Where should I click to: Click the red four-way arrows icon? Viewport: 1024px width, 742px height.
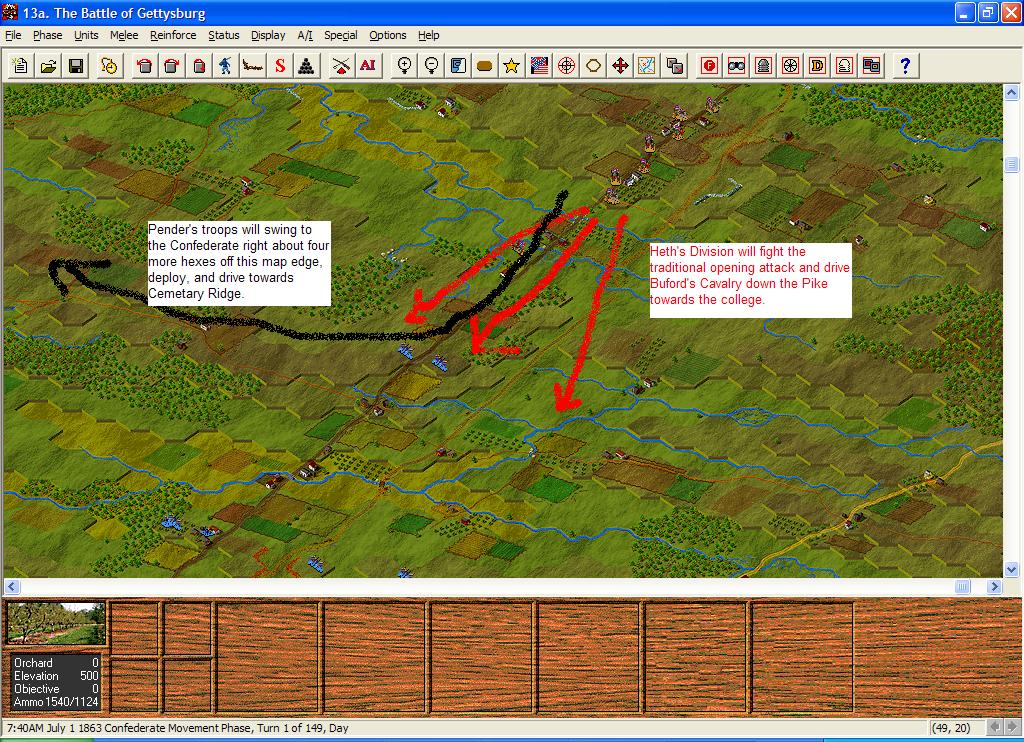[x=620, y=65]
